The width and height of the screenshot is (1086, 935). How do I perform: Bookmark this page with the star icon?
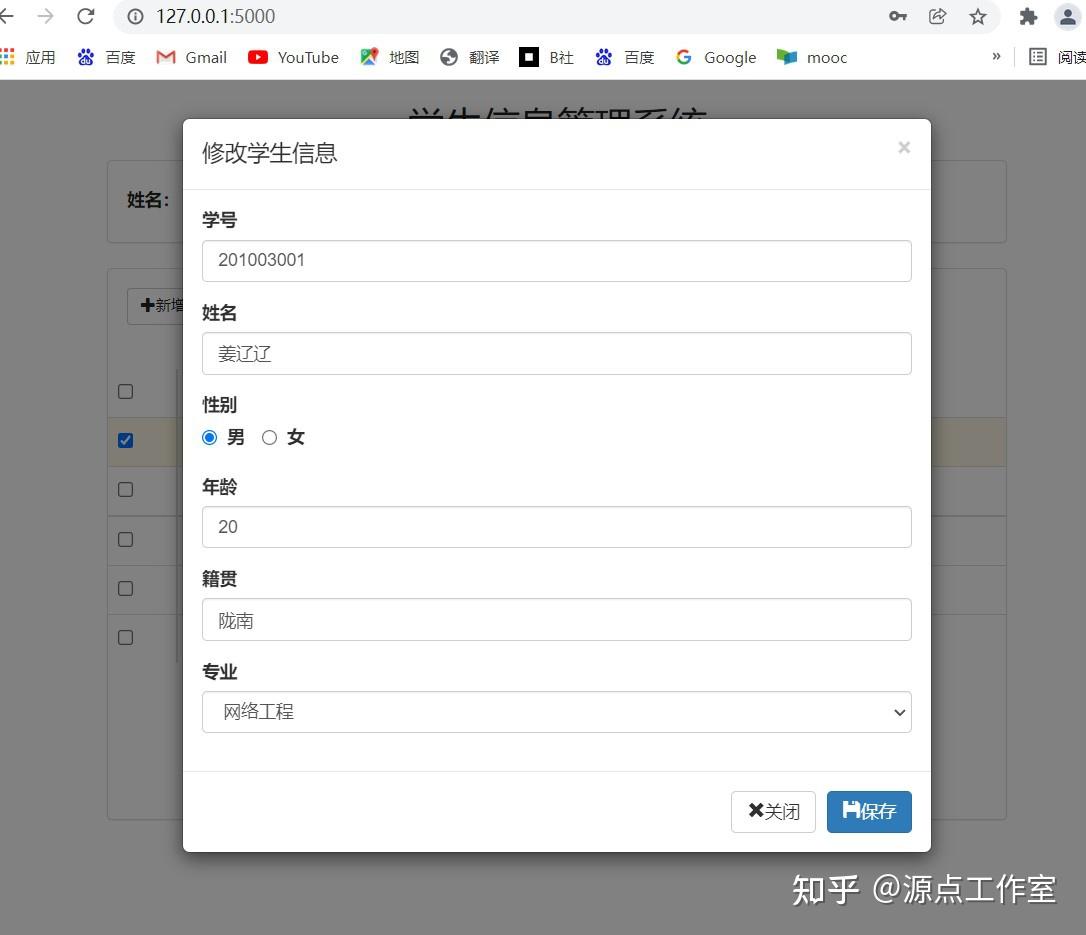click(977, 17)
